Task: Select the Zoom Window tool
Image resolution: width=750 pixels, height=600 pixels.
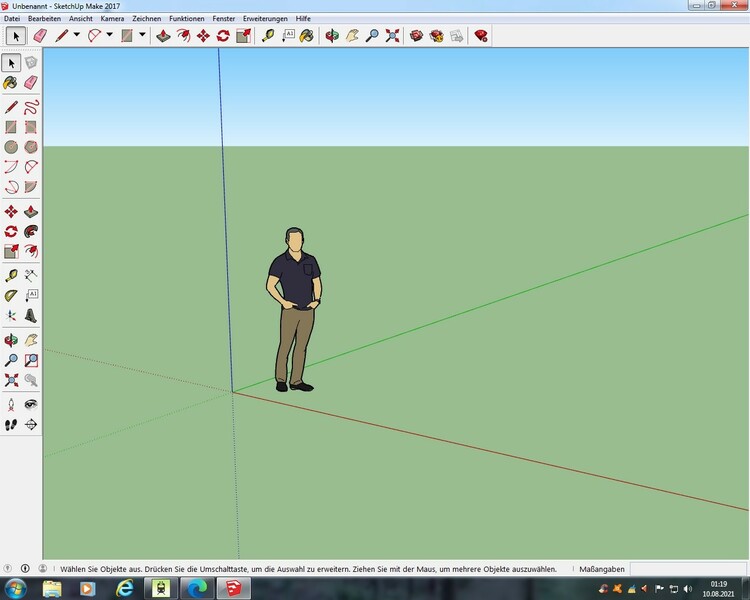Action: [31, 360]
